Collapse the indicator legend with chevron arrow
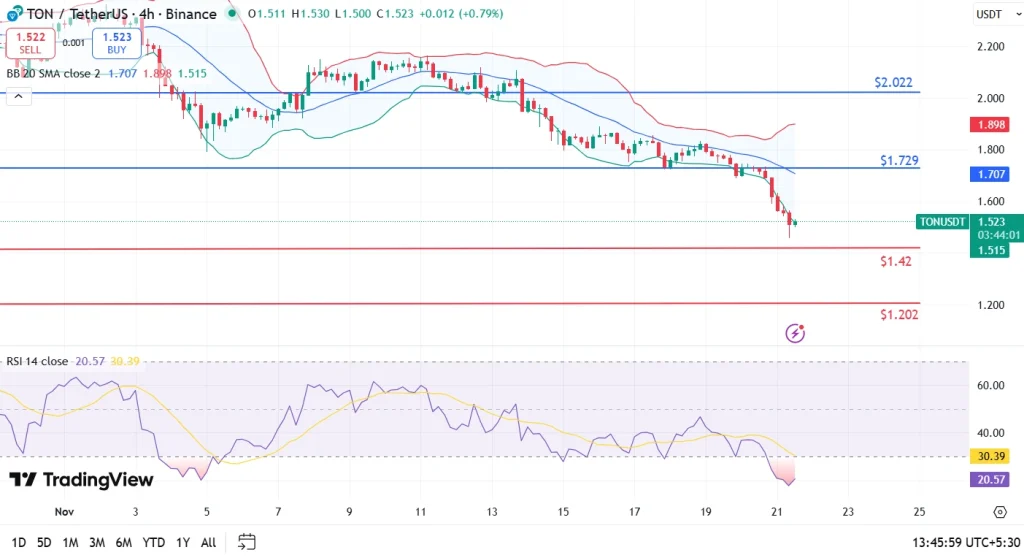1024x558 pixels. coord(17,97)
